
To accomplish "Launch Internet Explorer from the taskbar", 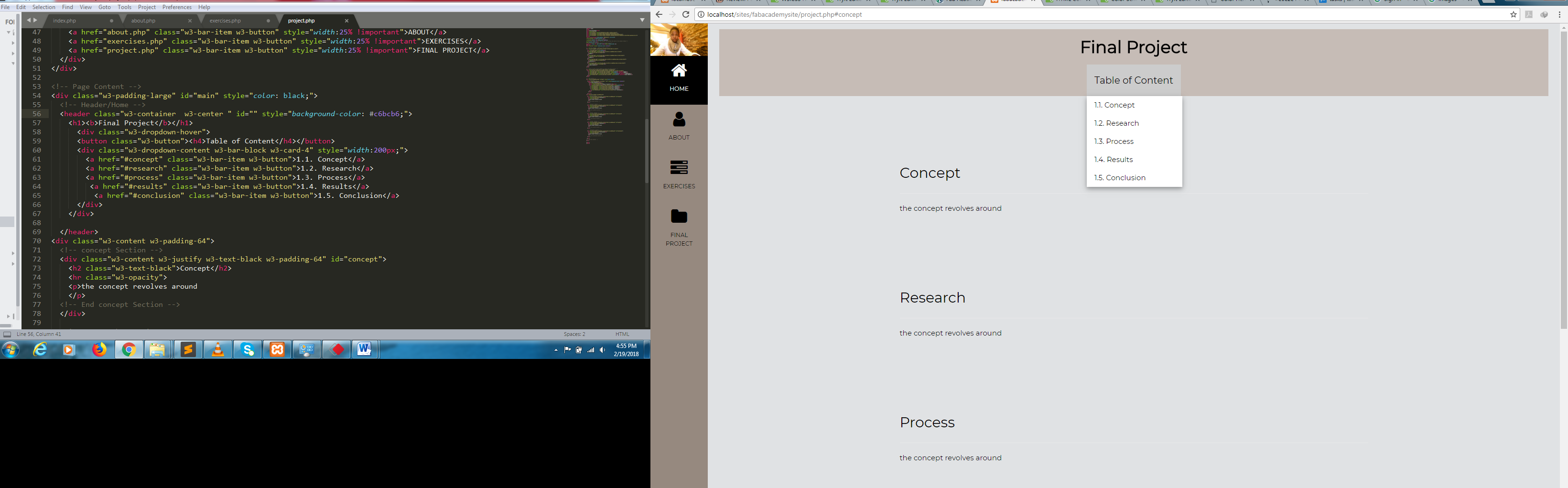I will click(40, 350).
